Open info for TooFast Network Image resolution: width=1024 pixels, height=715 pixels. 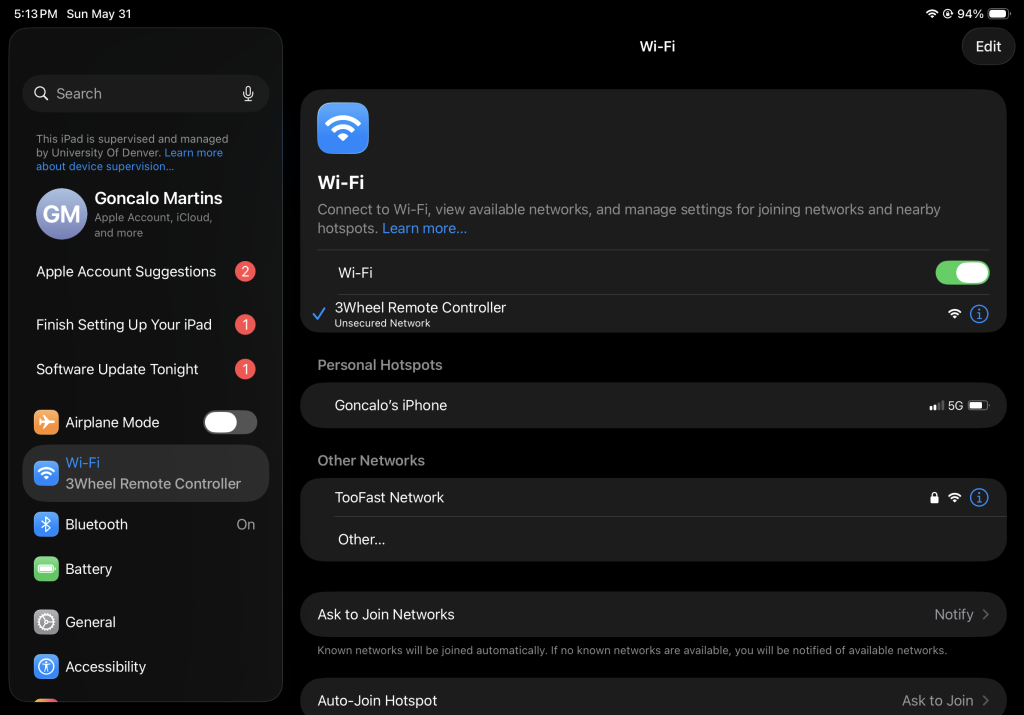click(x=979, y=498)
